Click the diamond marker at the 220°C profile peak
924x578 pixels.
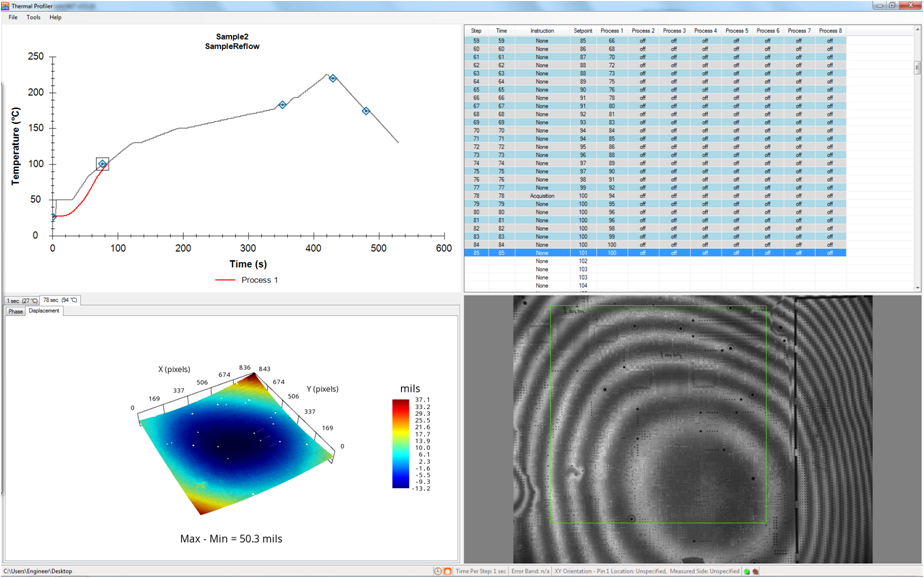click(331, 76)
